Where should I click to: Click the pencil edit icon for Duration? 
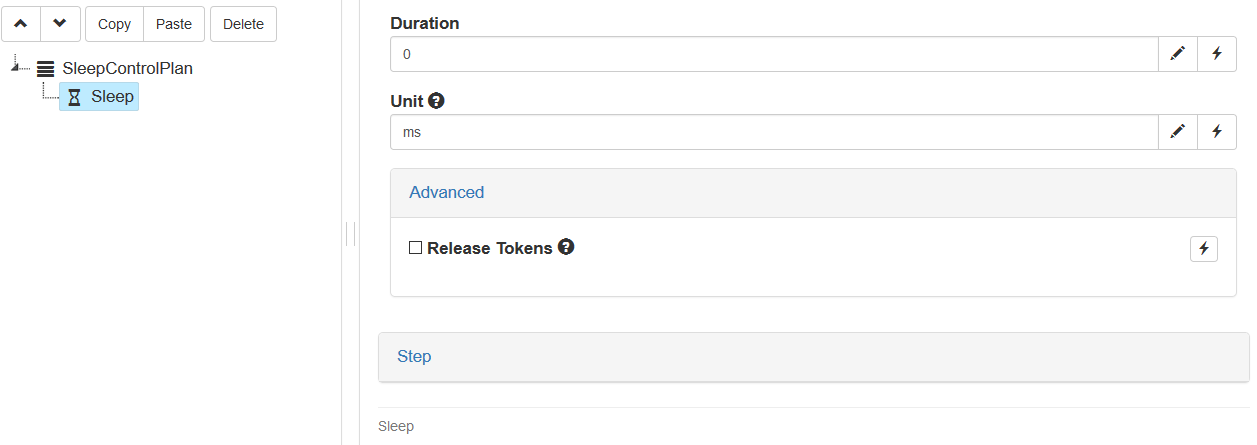pos(1178,54)
